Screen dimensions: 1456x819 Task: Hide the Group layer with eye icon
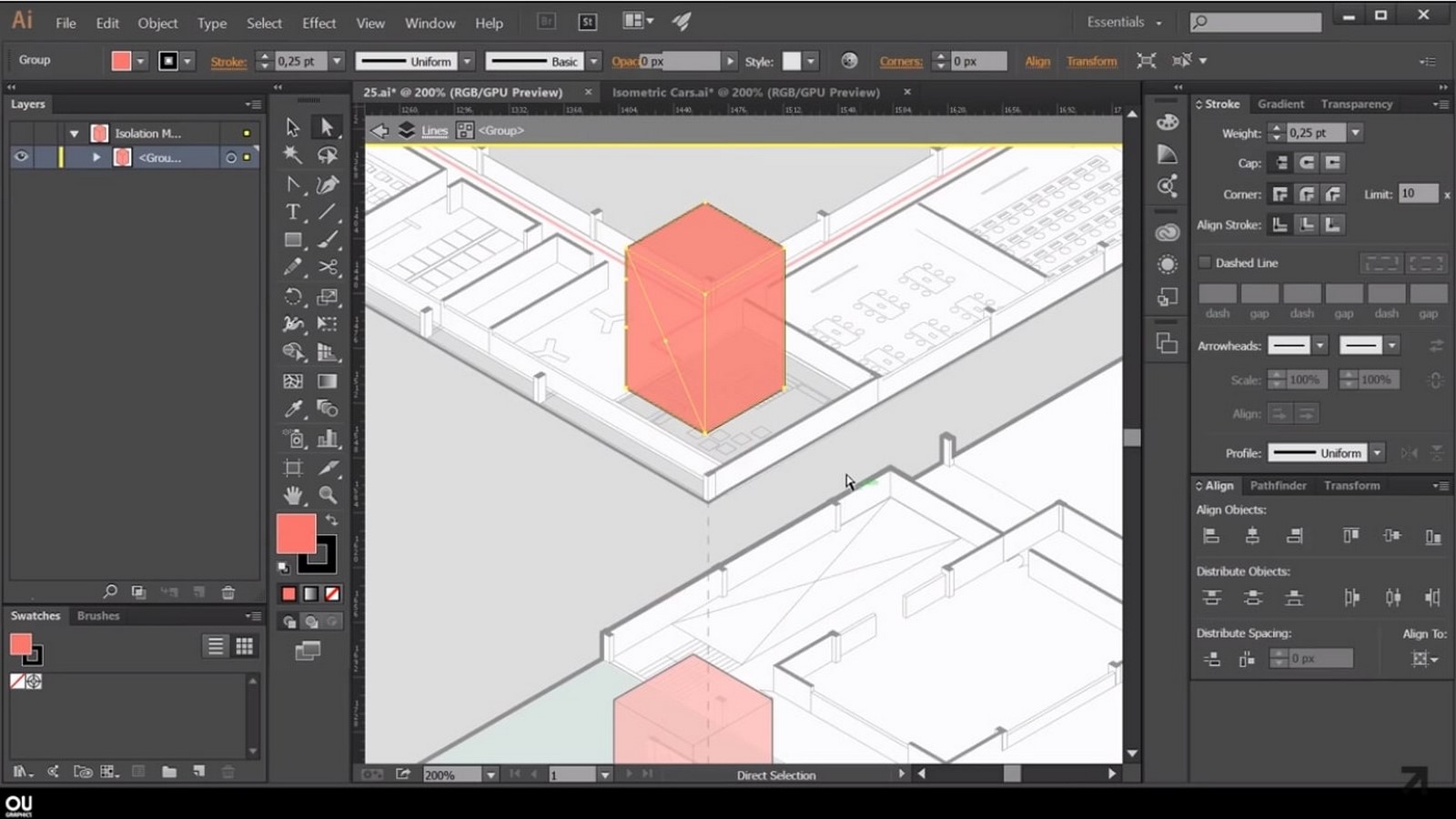click(21, 157)
